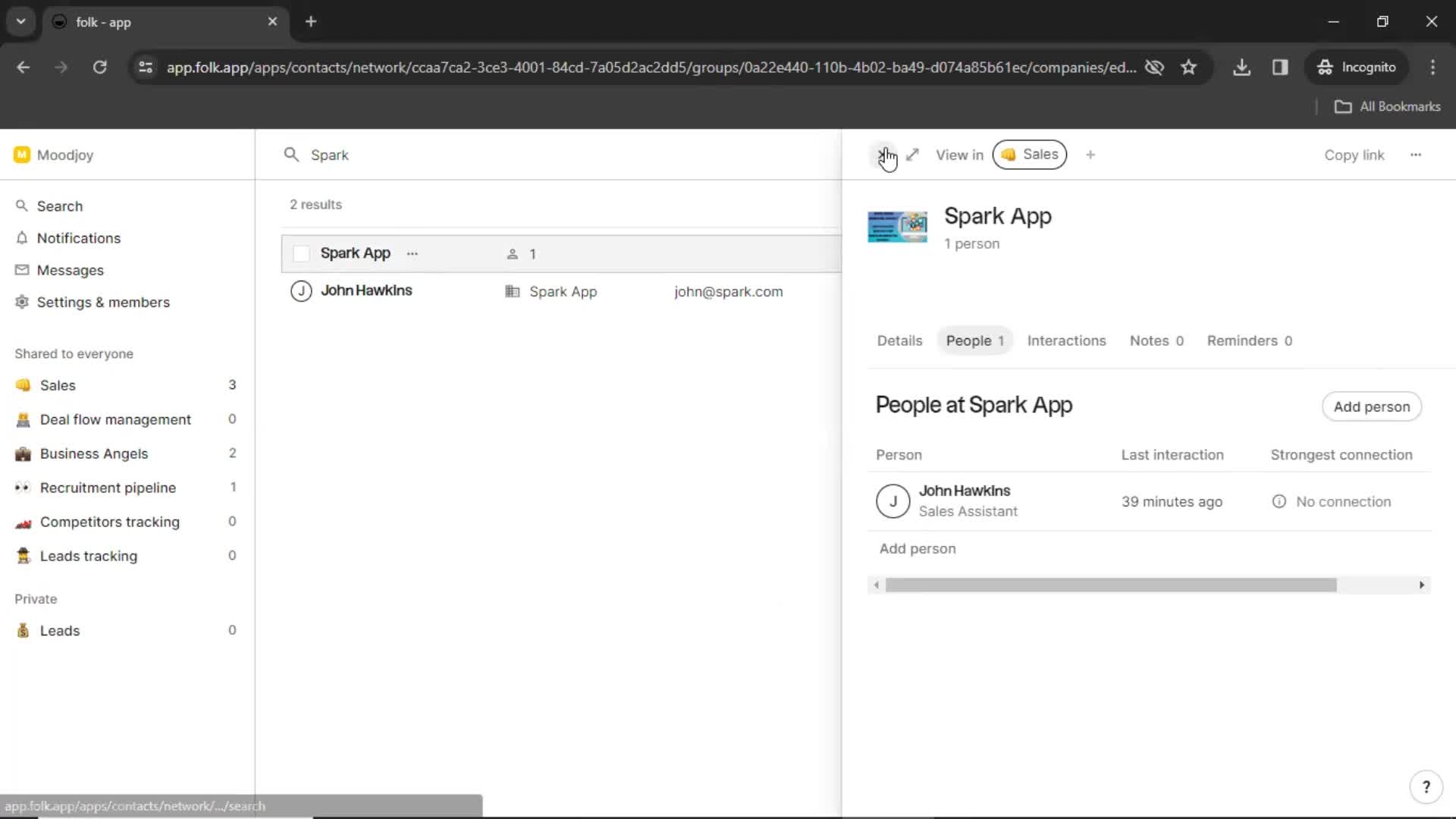Switch to the Reminders tab
Viewport: 1456px width, 819px height.
pos(1249,341)
